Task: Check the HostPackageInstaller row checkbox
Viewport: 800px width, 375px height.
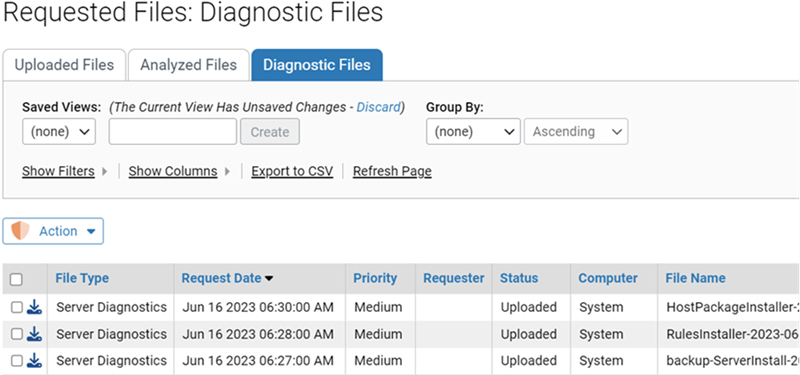Action: 17,307
